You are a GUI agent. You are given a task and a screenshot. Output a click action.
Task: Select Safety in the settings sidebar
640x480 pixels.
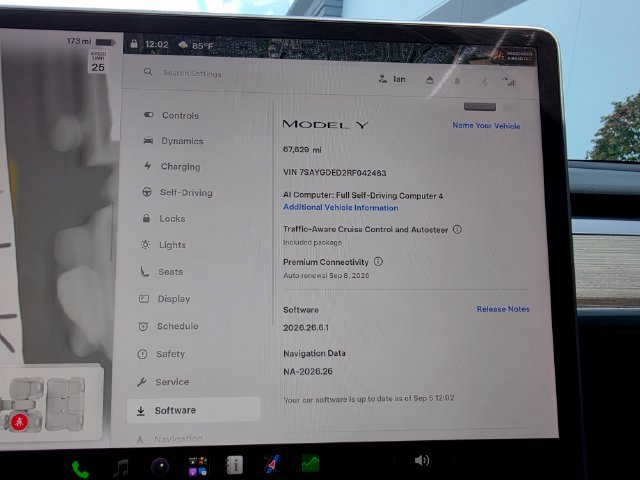(x=161, y=354)
